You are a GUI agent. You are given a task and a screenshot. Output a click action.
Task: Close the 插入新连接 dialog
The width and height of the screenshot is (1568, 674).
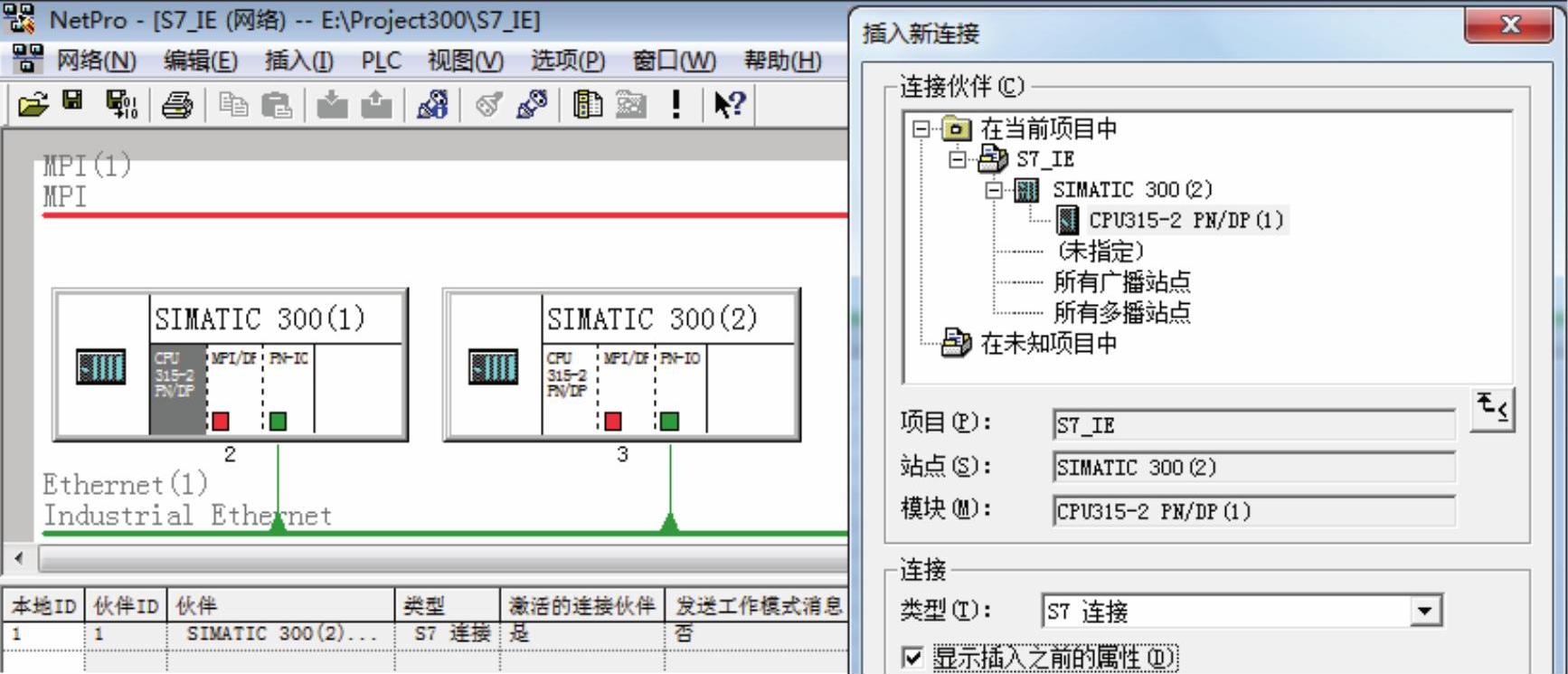point(1510,24)
